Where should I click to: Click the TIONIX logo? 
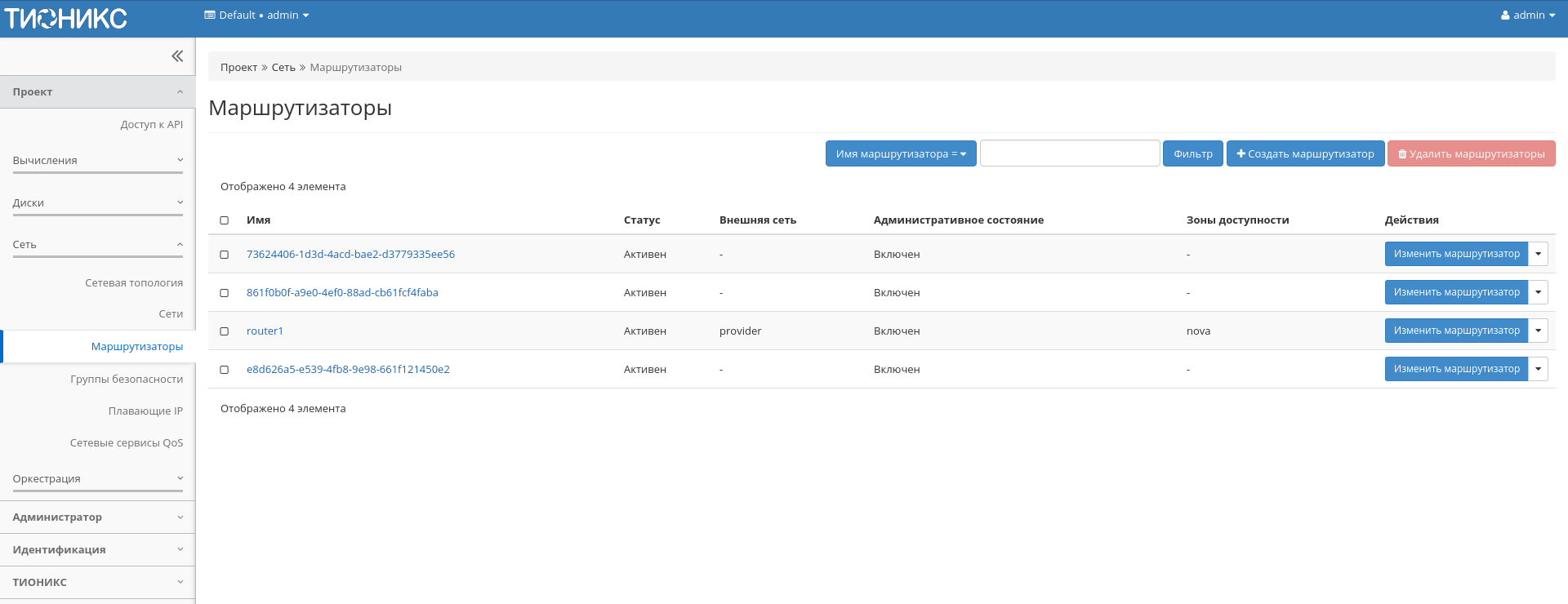(x=66, y=18)
